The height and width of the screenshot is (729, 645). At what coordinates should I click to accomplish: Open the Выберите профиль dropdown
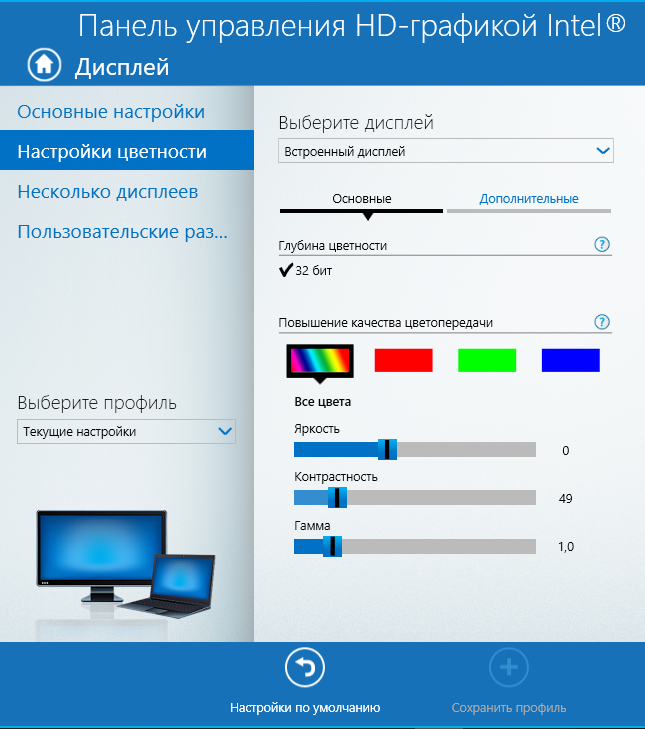click(126, 432)
